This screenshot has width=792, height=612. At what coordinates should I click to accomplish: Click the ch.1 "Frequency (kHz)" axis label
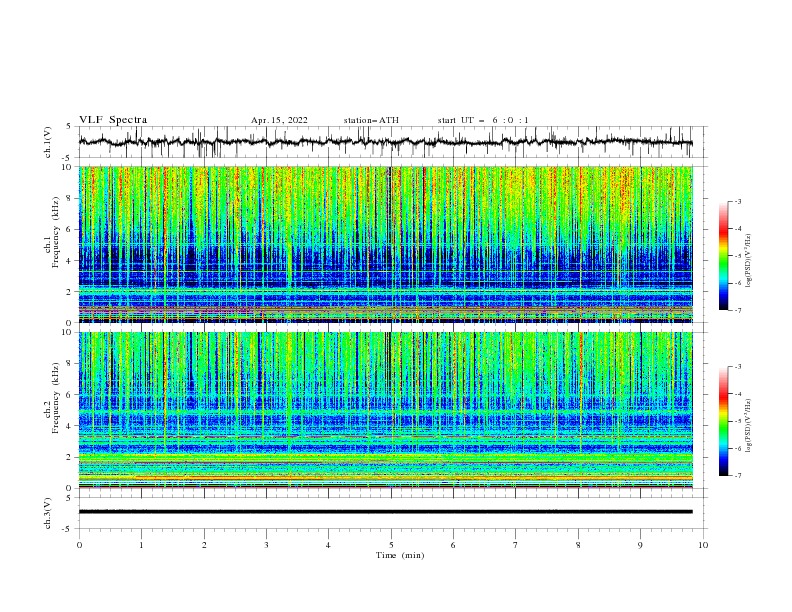(x=56, y=233)
